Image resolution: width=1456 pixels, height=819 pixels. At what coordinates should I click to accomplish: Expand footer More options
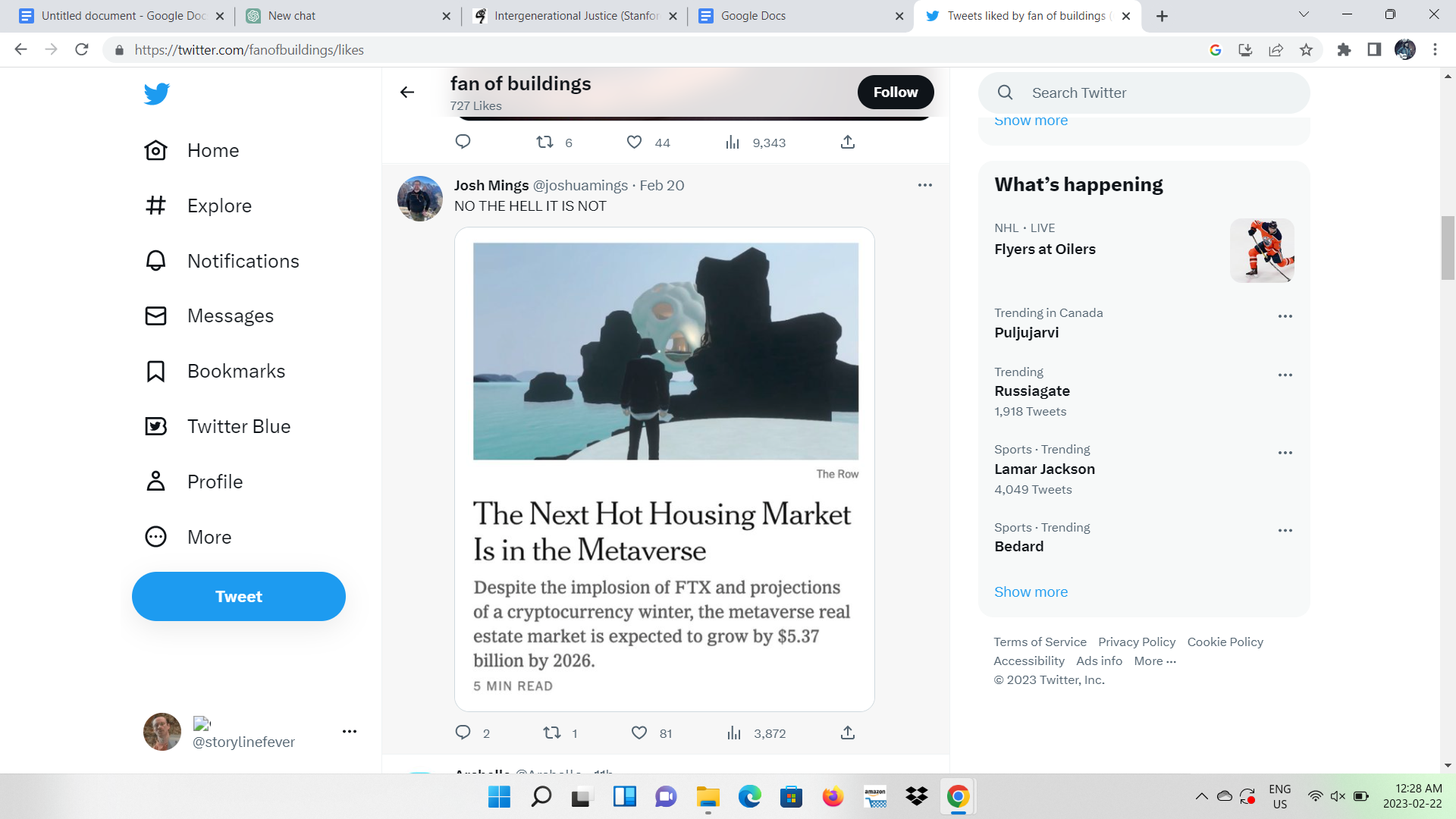[1154, 661]
